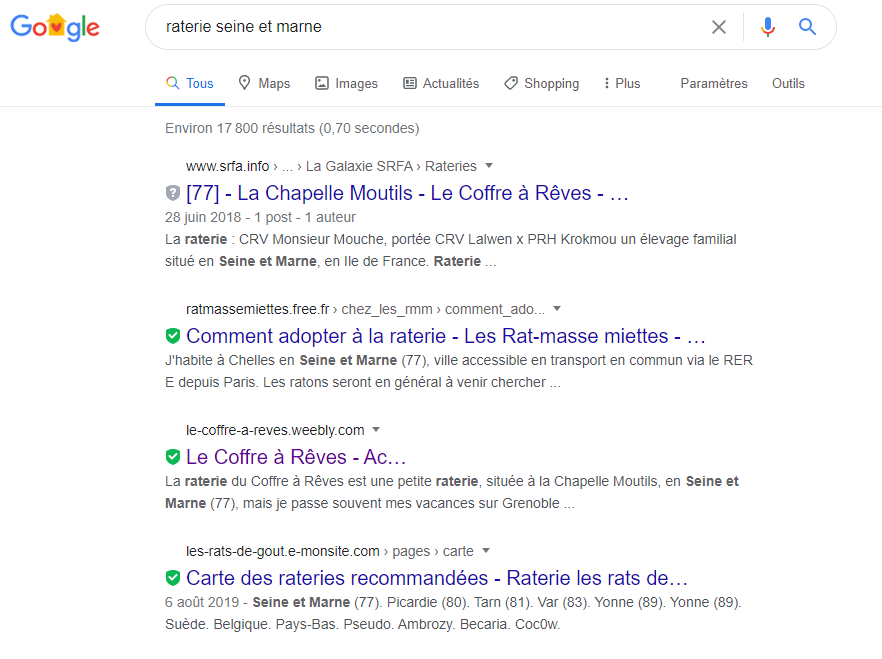Click the microphone icon for voice search

point(767,27)
